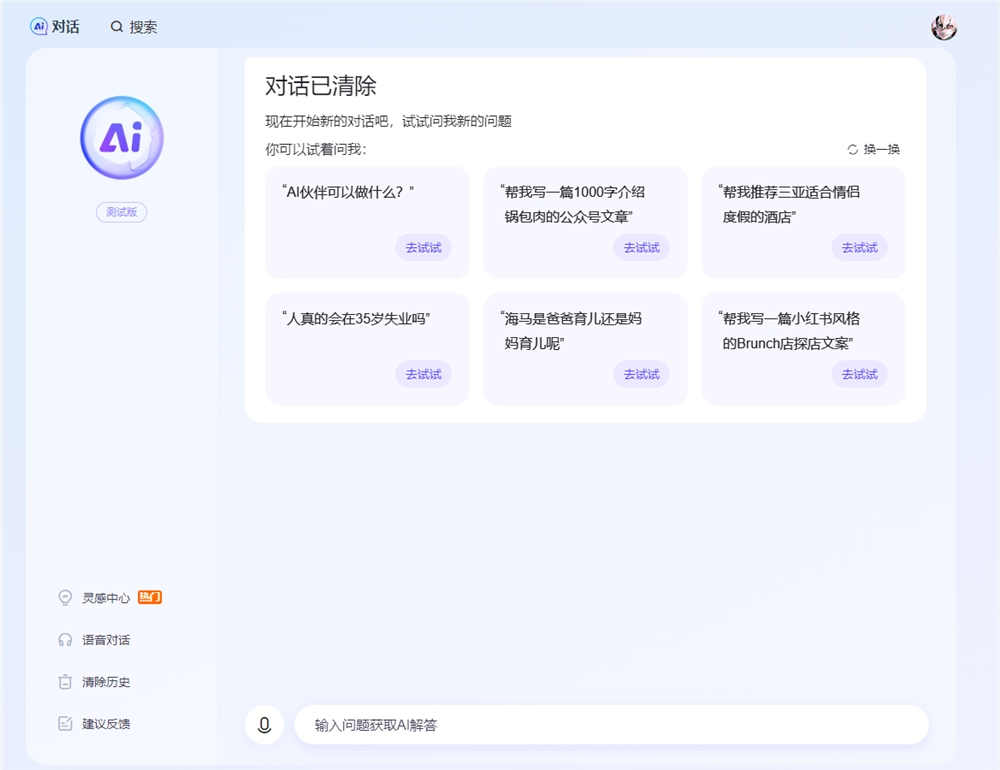Click the 灵感中心 lightbulb icon
This screenshot has width=1000, height=770.
pos(65,598)
